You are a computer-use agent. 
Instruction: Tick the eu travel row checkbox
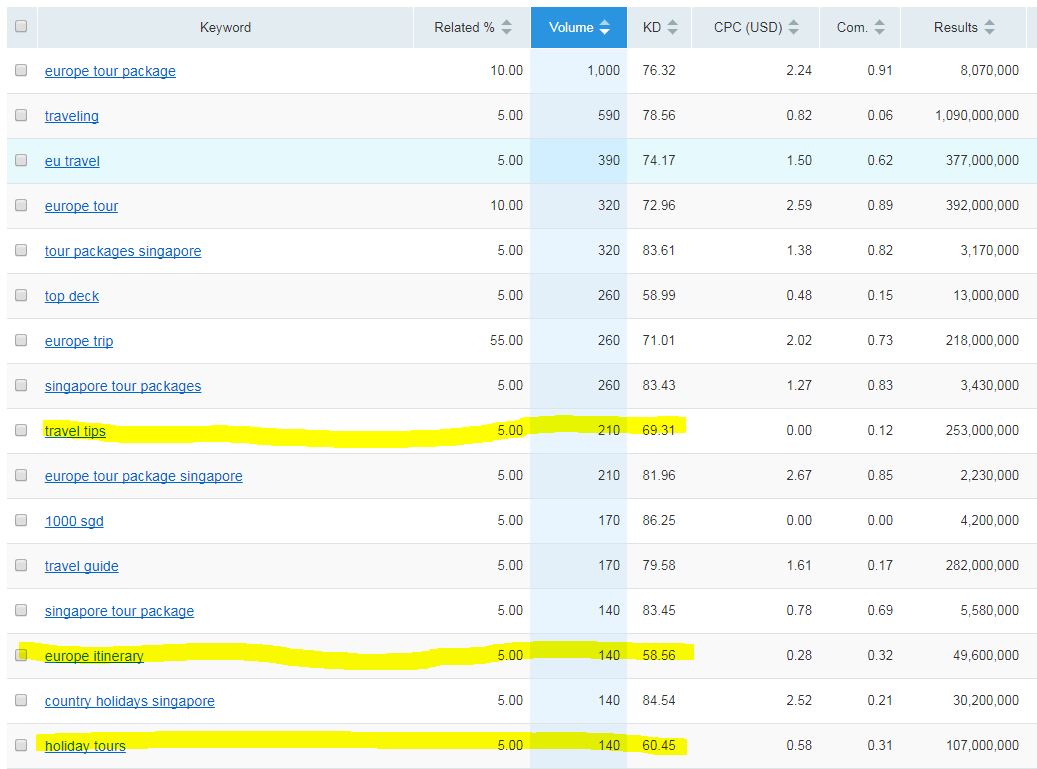(x=21, y=160)
